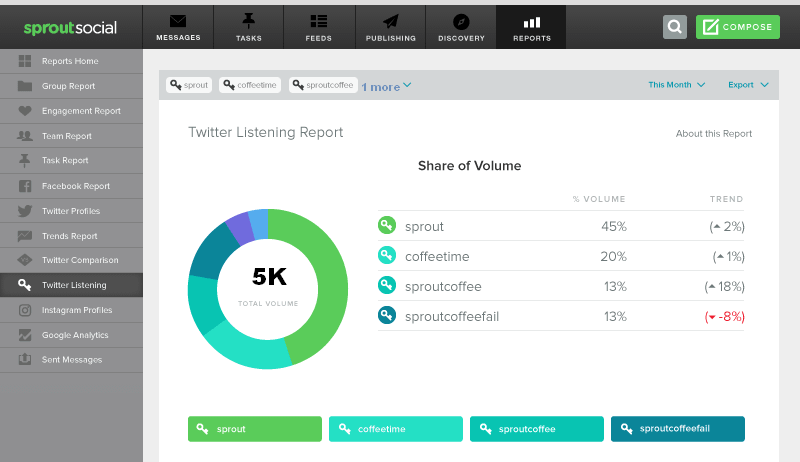Open Facebook Report from sidebar
The height and width of the screenshot is (462, 800).
[x=71, y=186]
